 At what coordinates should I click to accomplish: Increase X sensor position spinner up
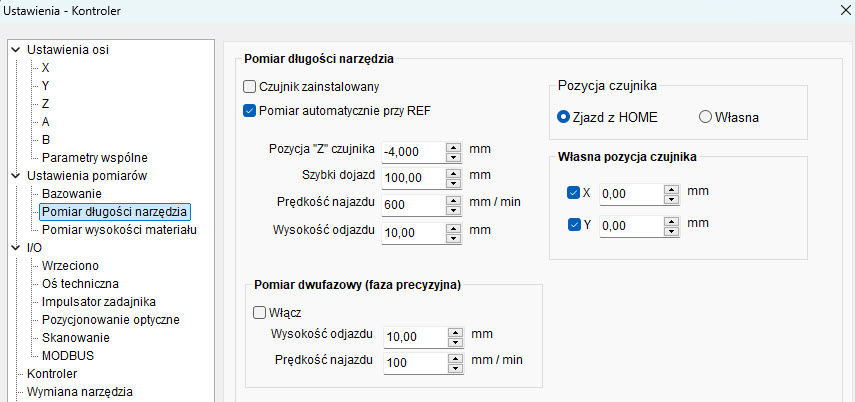[671, 189]
